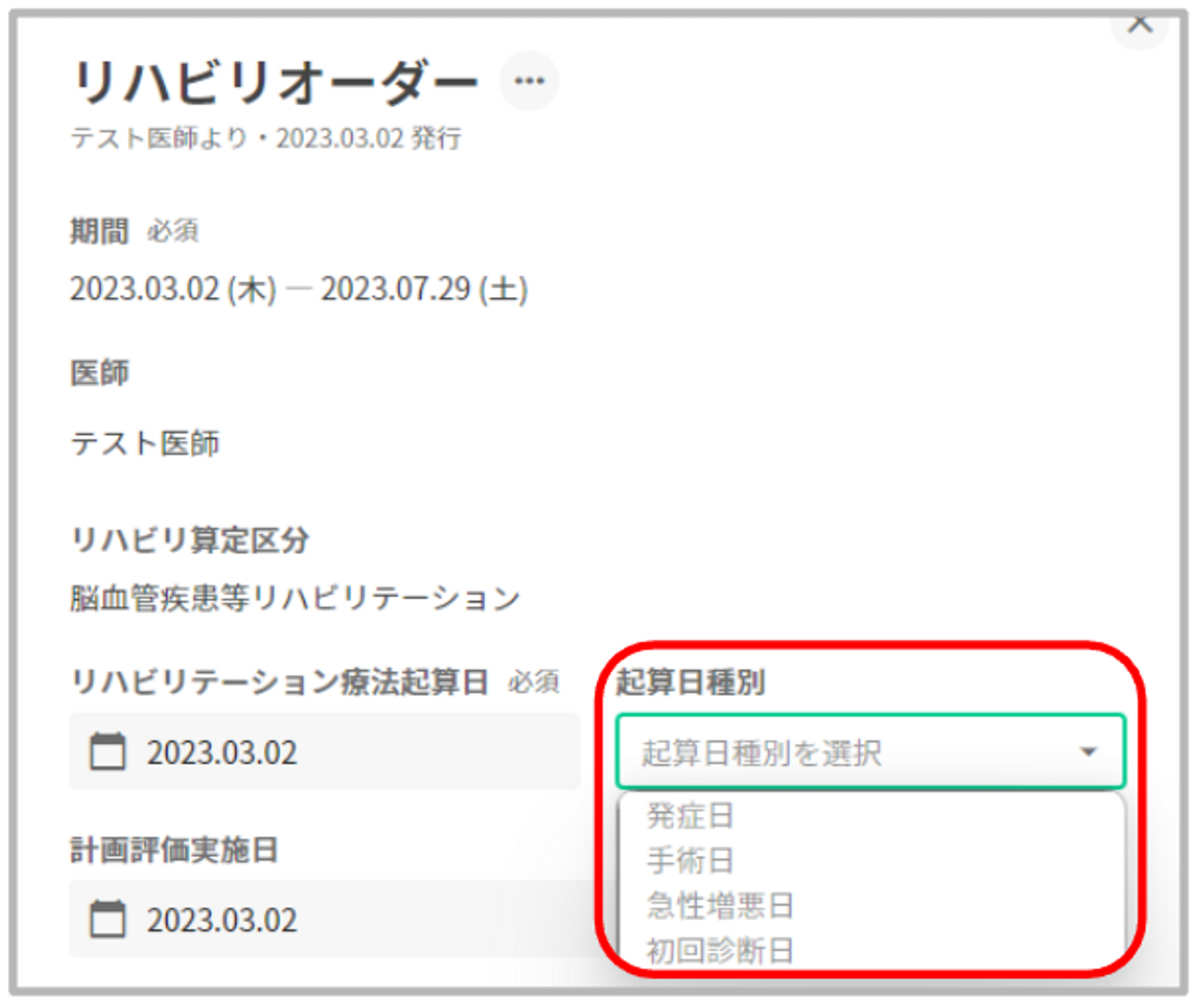This screenshot has width=1204, height=1004.
Task: Click the 起算日種別 field label
Action: [690, 683]
